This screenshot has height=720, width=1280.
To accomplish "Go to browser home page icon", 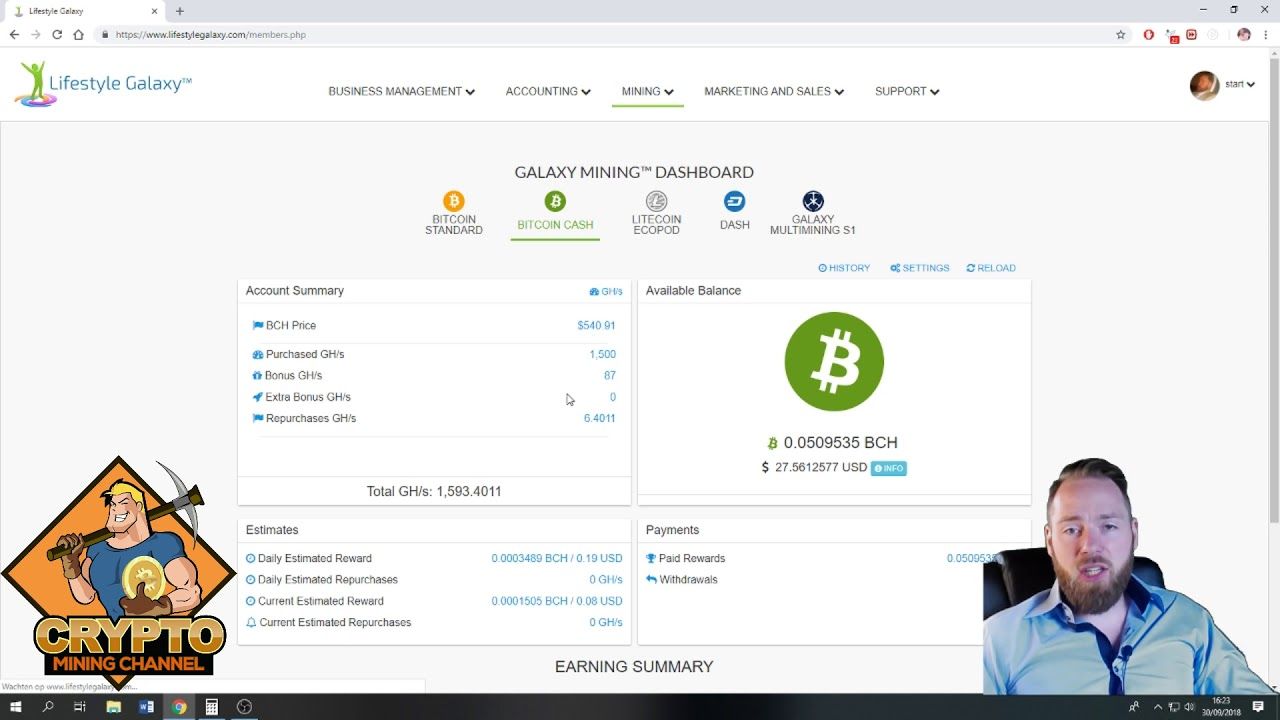I will (x=78, y=34).
